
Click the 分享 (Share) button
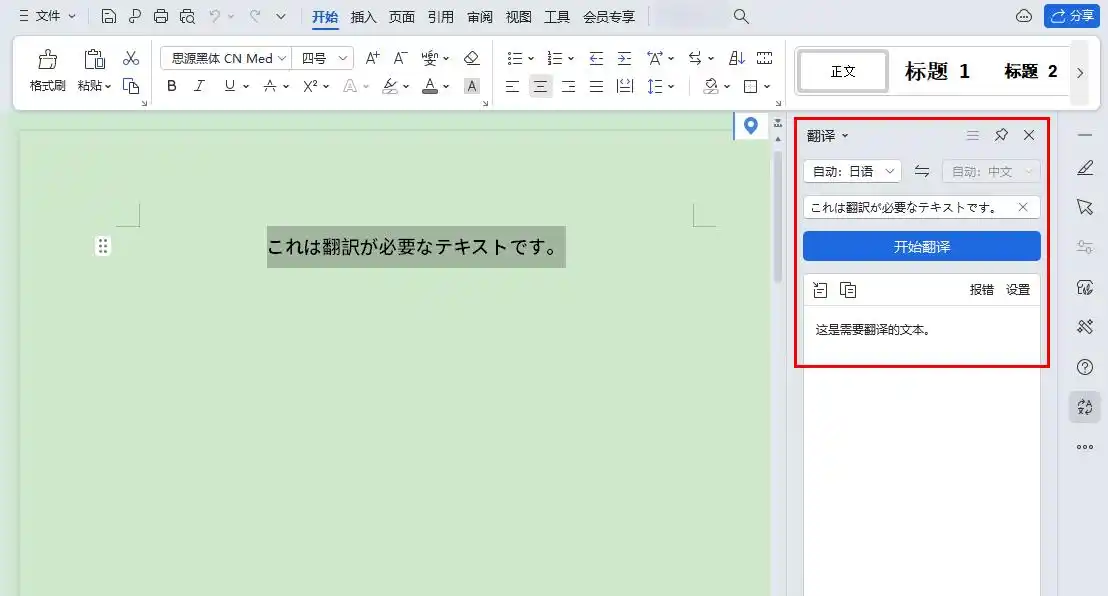(x=1072, y=16)
